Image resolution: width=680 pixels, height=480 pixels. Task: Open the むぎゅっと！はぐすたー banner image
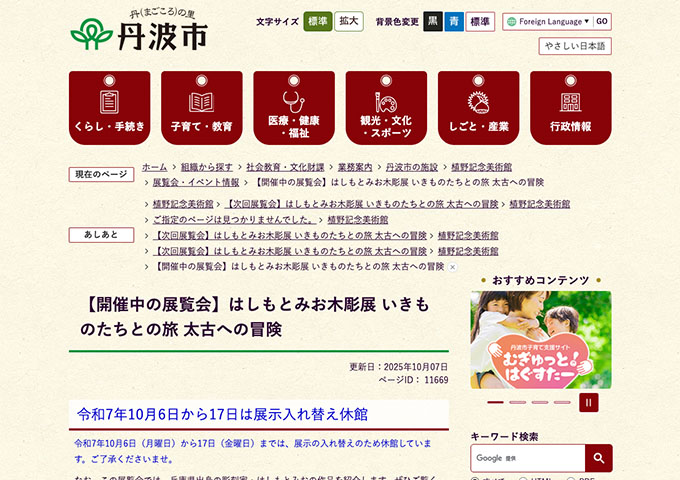[x=541, y=340]
